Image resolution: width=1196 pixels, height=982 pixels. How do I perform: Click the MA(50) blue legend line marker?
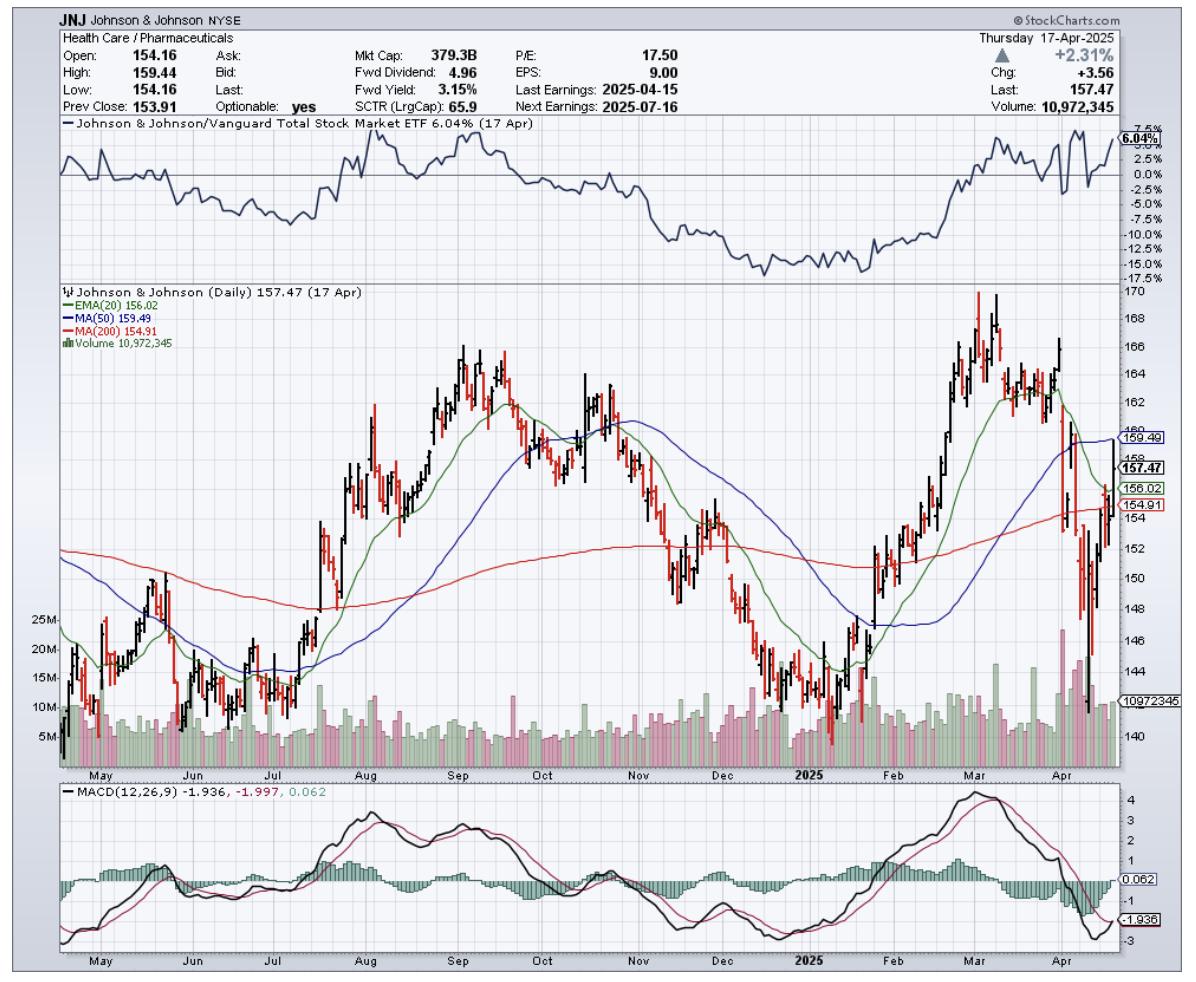click(x=66, y=318)
